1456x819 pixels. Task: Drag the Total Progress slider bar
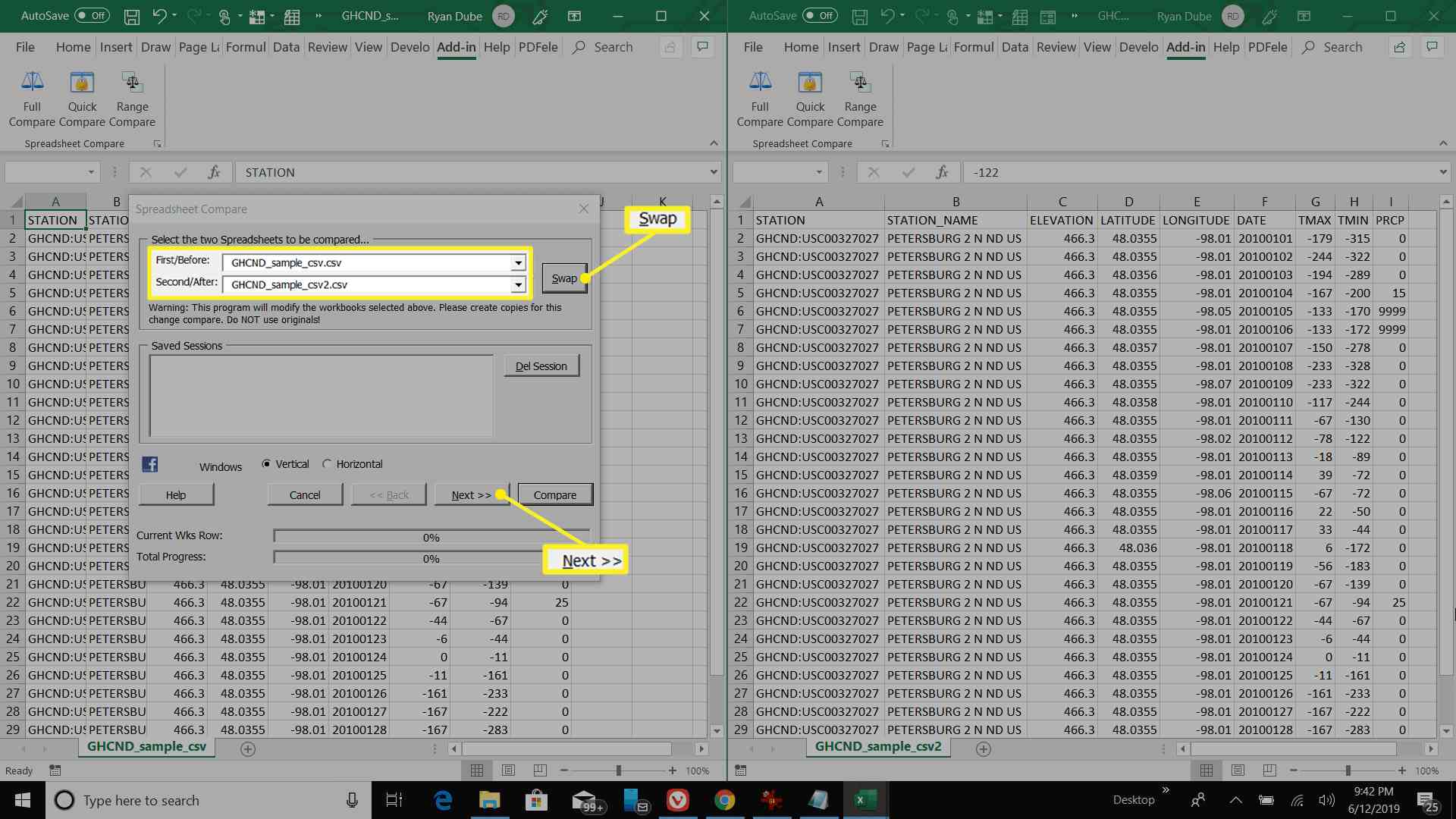click(431, 557)
